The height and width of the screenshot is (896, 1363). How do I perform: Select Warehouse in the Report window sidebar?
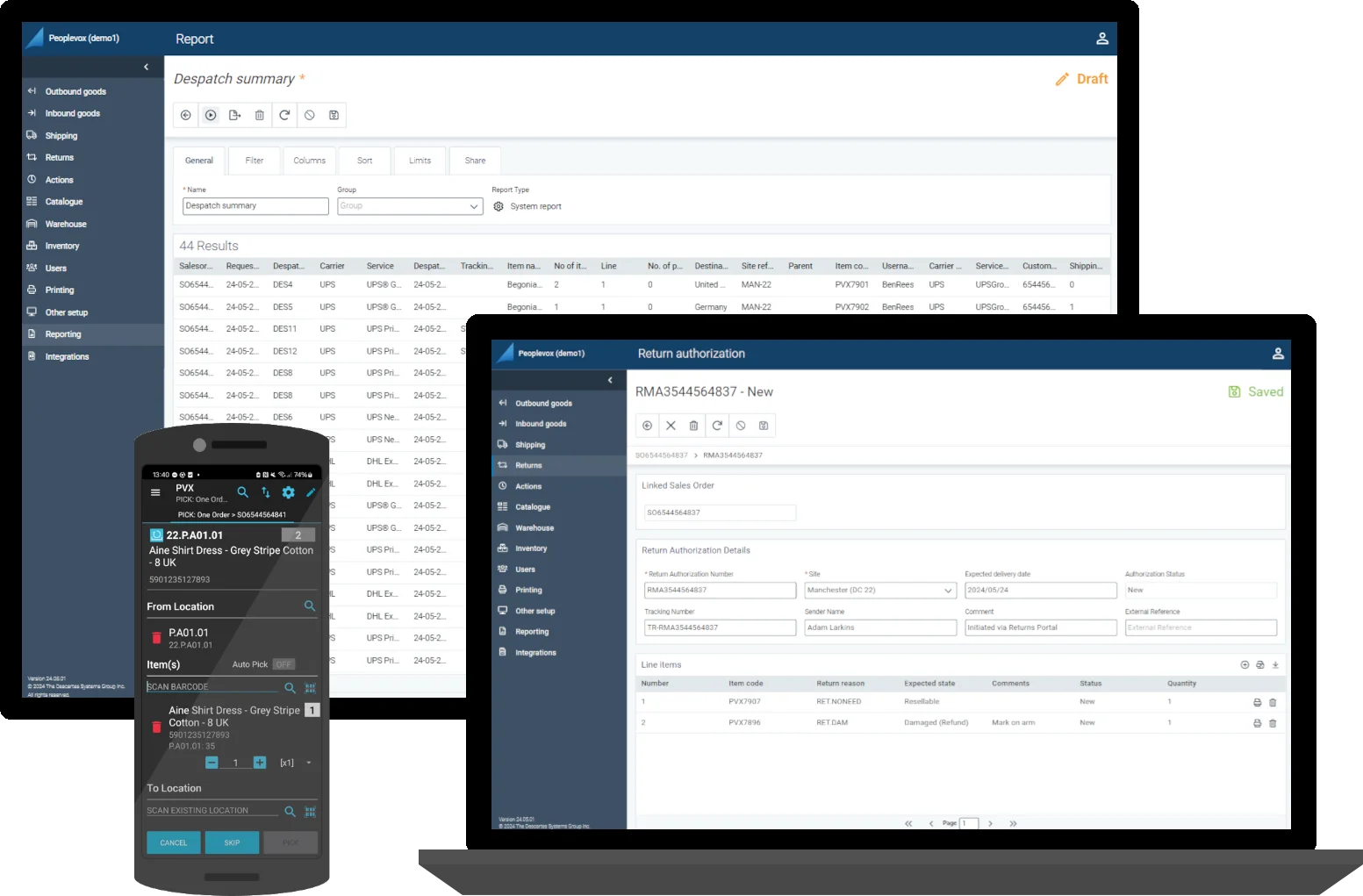click(x=66, y=224)
